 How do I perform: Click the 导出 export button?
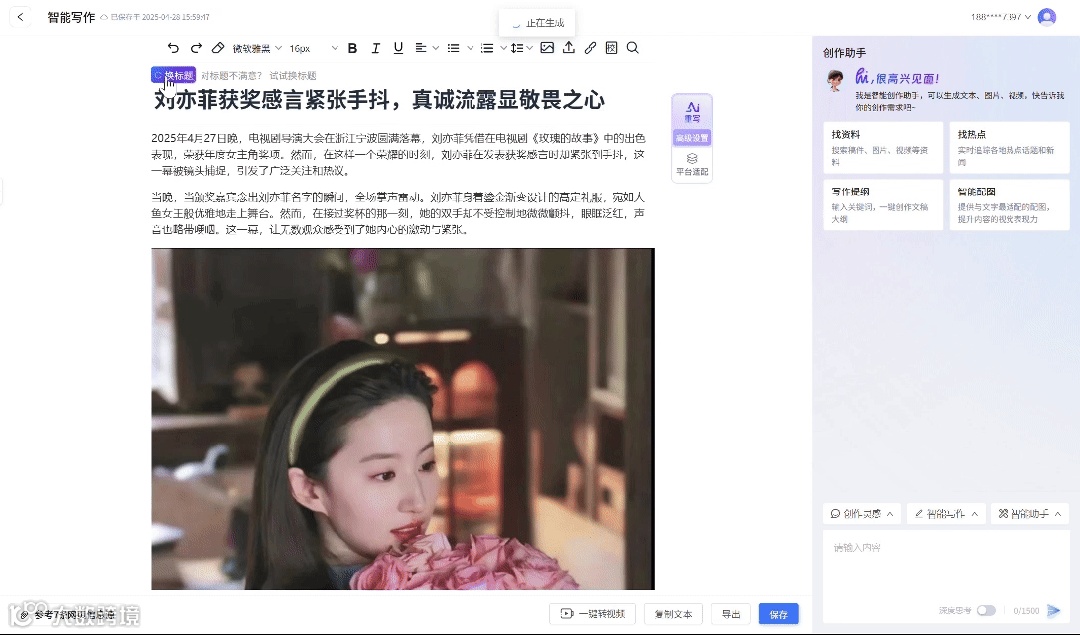pos(731,614)
